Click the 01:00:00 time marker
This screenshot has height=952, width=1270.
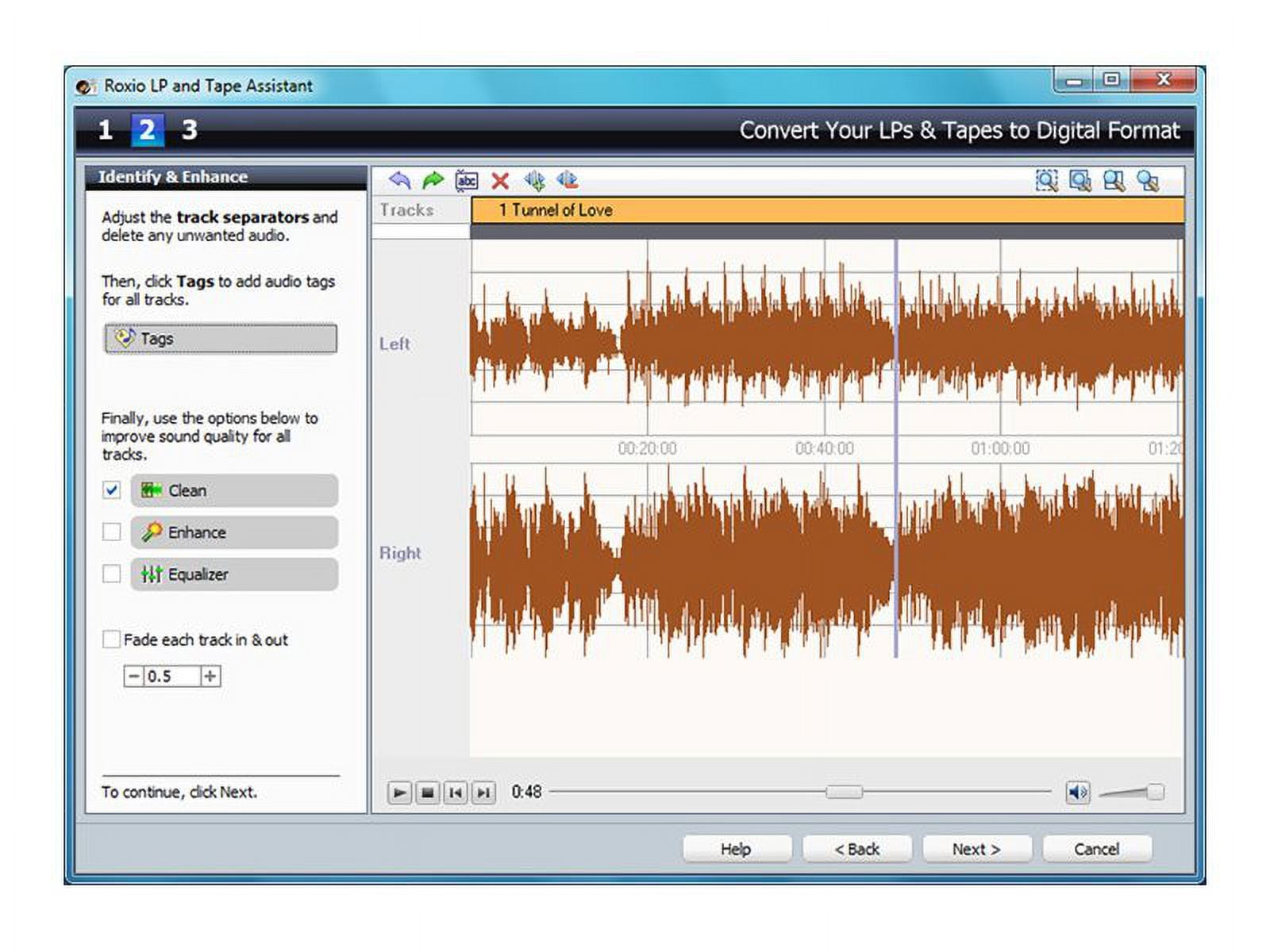pos(1000,448)
